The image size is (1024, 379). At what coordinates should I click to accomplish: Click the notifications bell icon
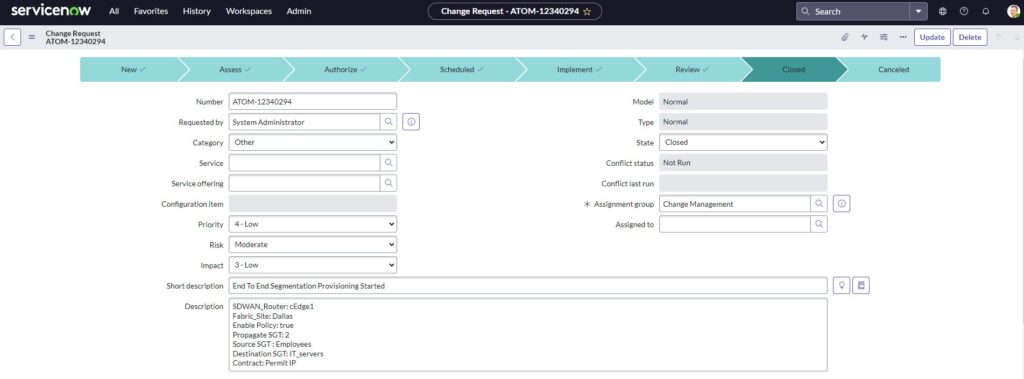(985, 11)
